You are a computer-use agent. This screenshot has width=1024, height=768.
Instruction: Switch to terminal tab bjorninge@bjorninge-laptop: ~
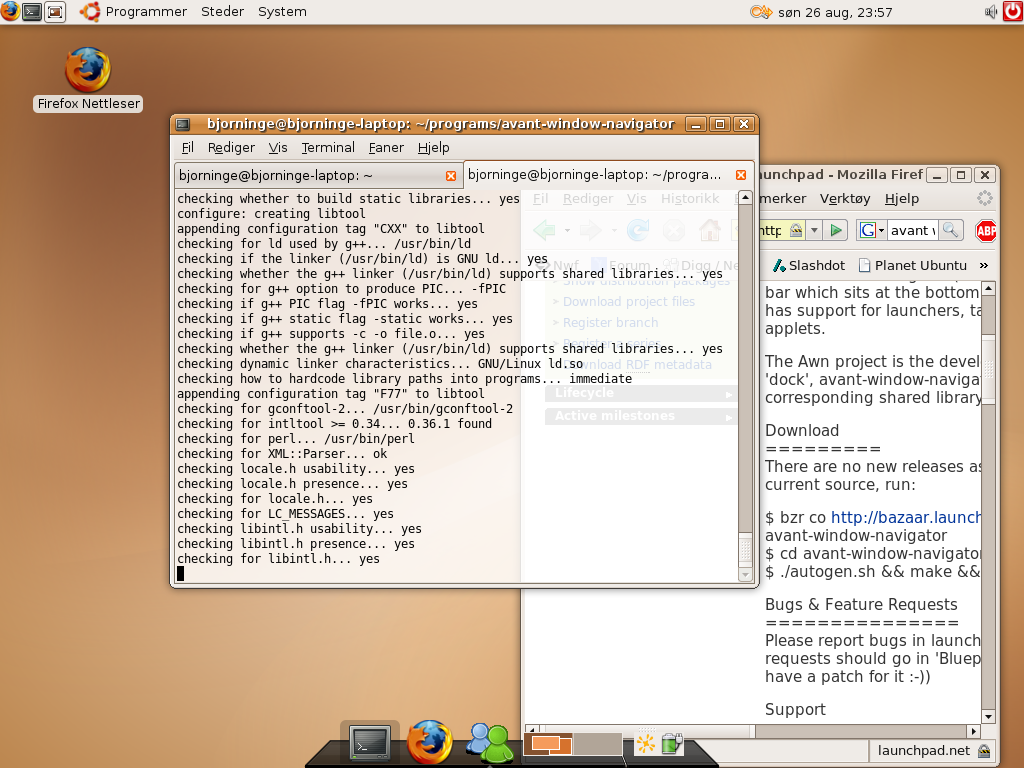[319, 175]
